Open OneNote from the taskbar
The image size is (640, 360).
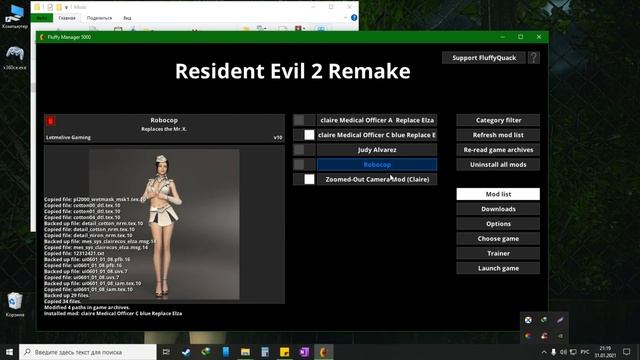[x=304, y=352]
